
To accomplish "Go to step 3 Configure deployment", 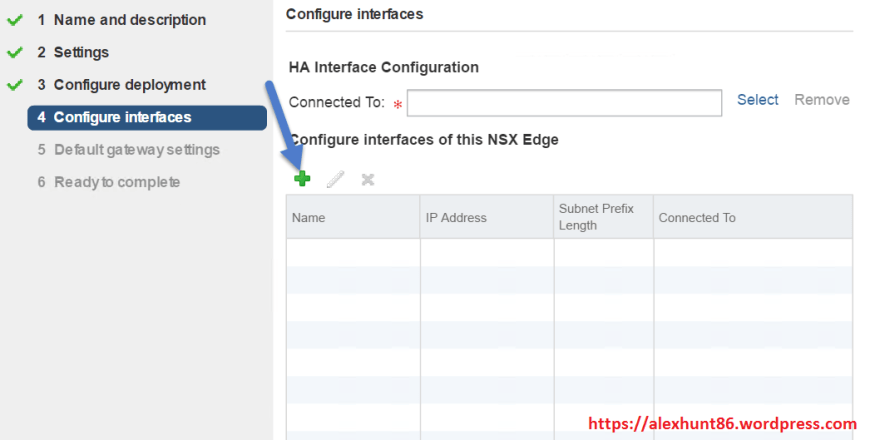I will point(122,85).
